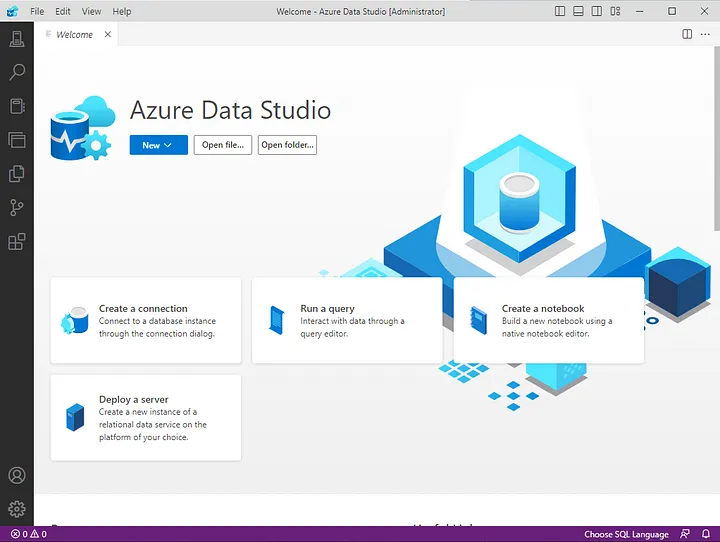720x542 pixels.
Task: Open the Manage gear menu
Action: (16, 509)
